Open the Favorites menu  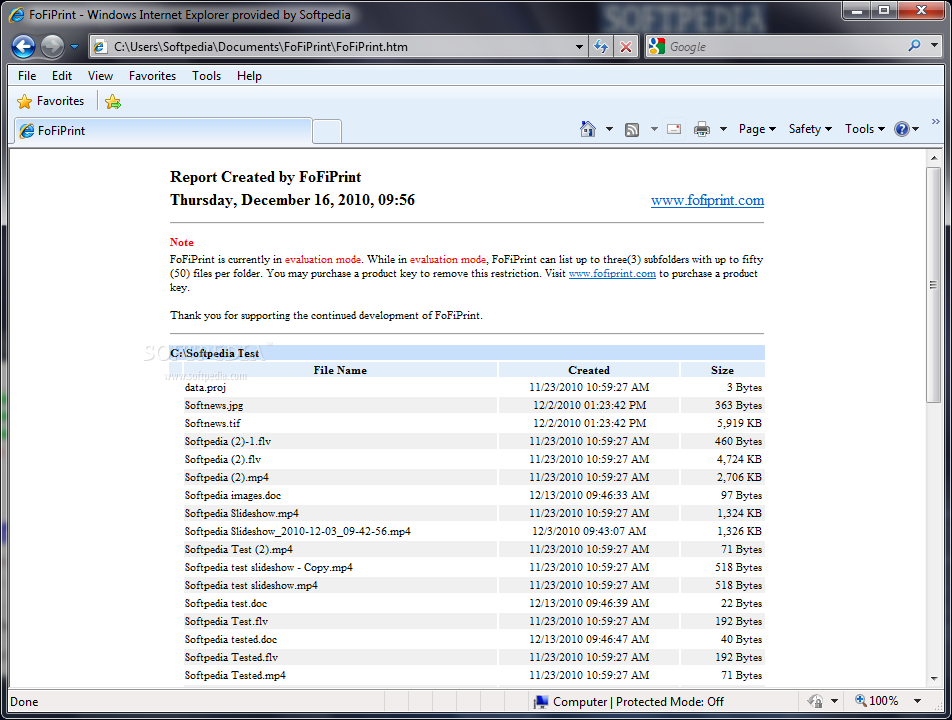click(x=152, y=76)
